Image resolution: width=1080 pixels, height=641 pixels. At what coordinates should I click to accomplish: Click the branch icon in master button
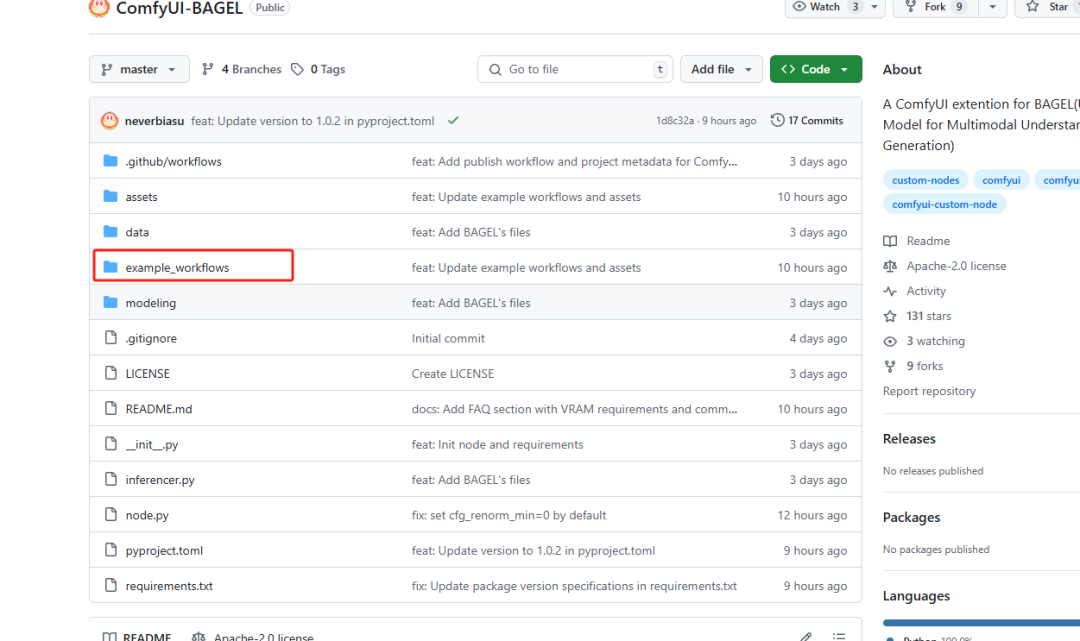point(107,70)
